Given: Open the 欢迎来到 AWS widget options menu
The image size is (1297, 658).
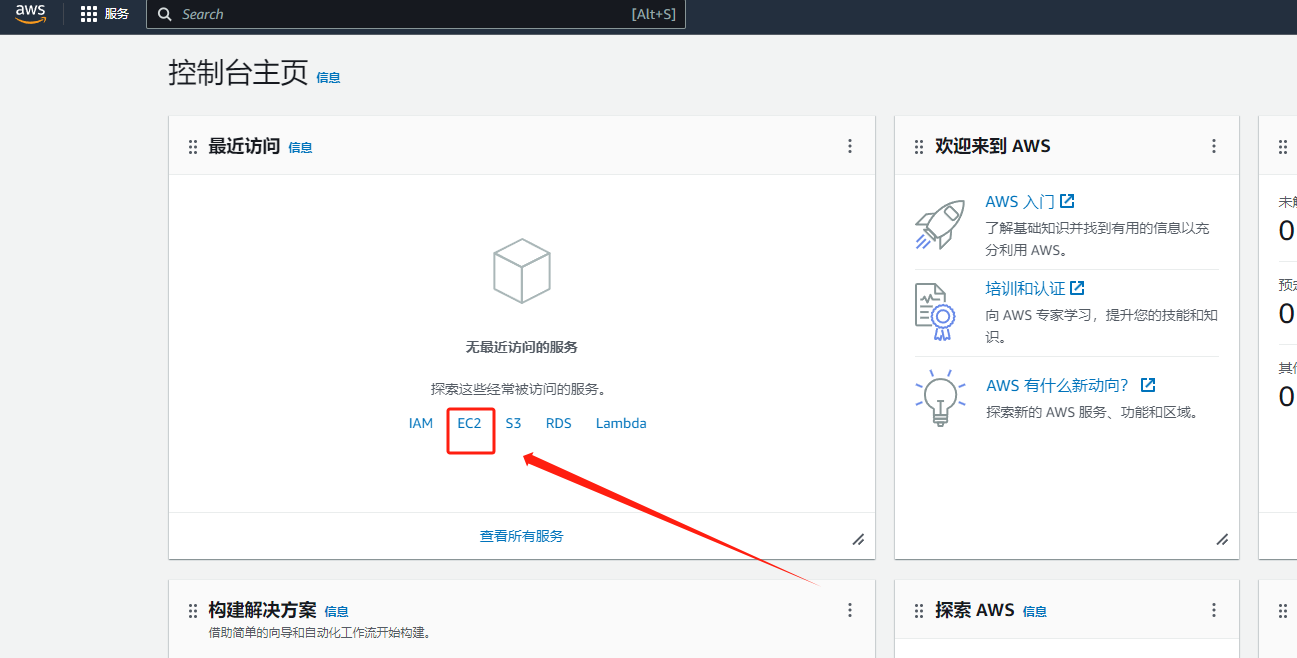Looking at the screenshot, I should pyautogui.click(x=1214, y=146).
